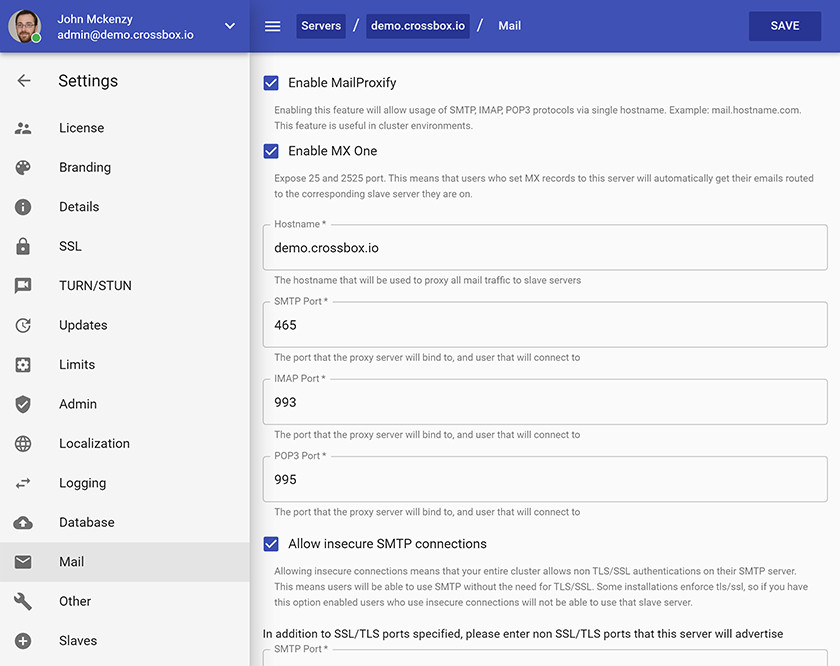Click the Branding palette icon

click(x=23, y=168)
